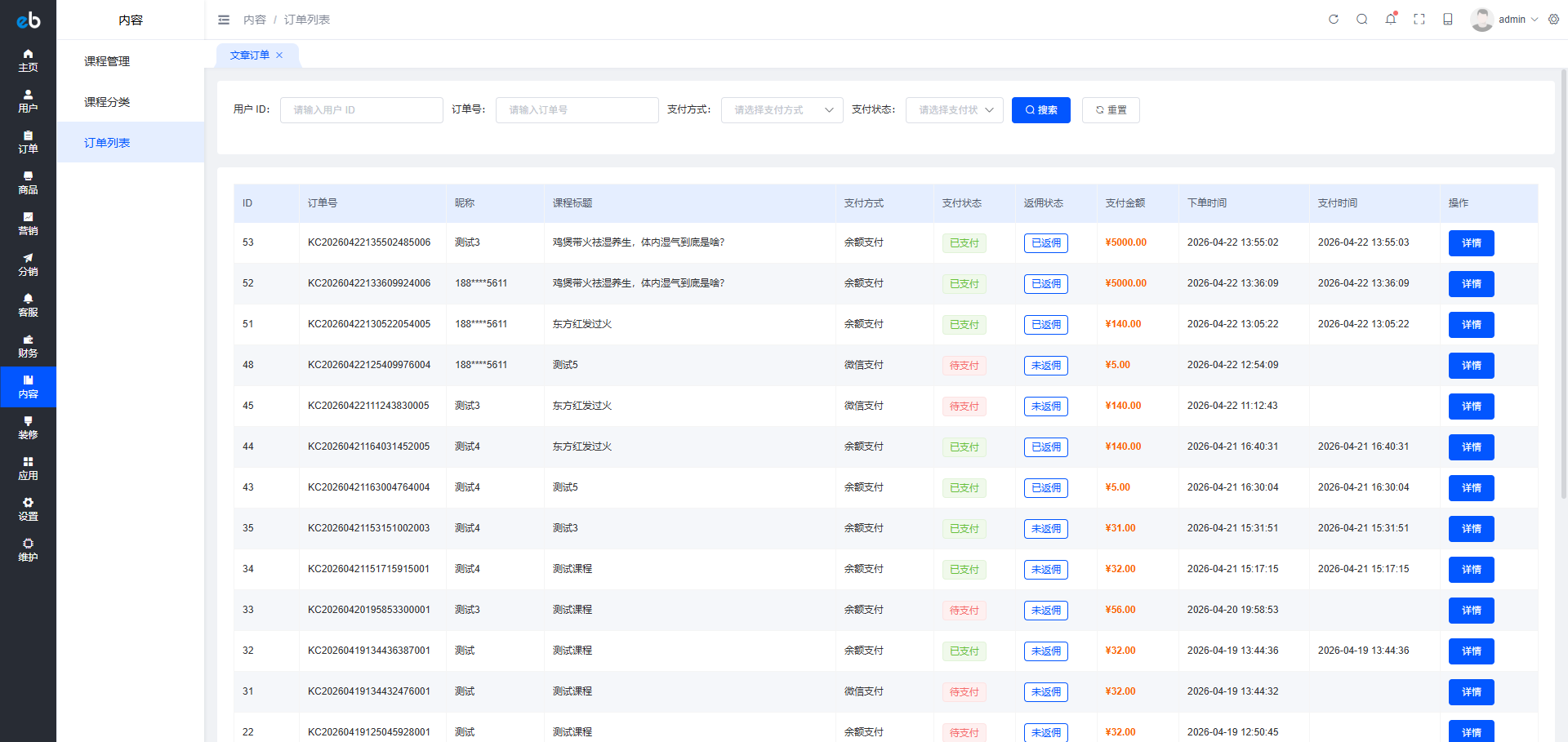Screen dimensions: 1568x742
Task: Expand the 支付状态 dropdown
Action: click(954, 110)
